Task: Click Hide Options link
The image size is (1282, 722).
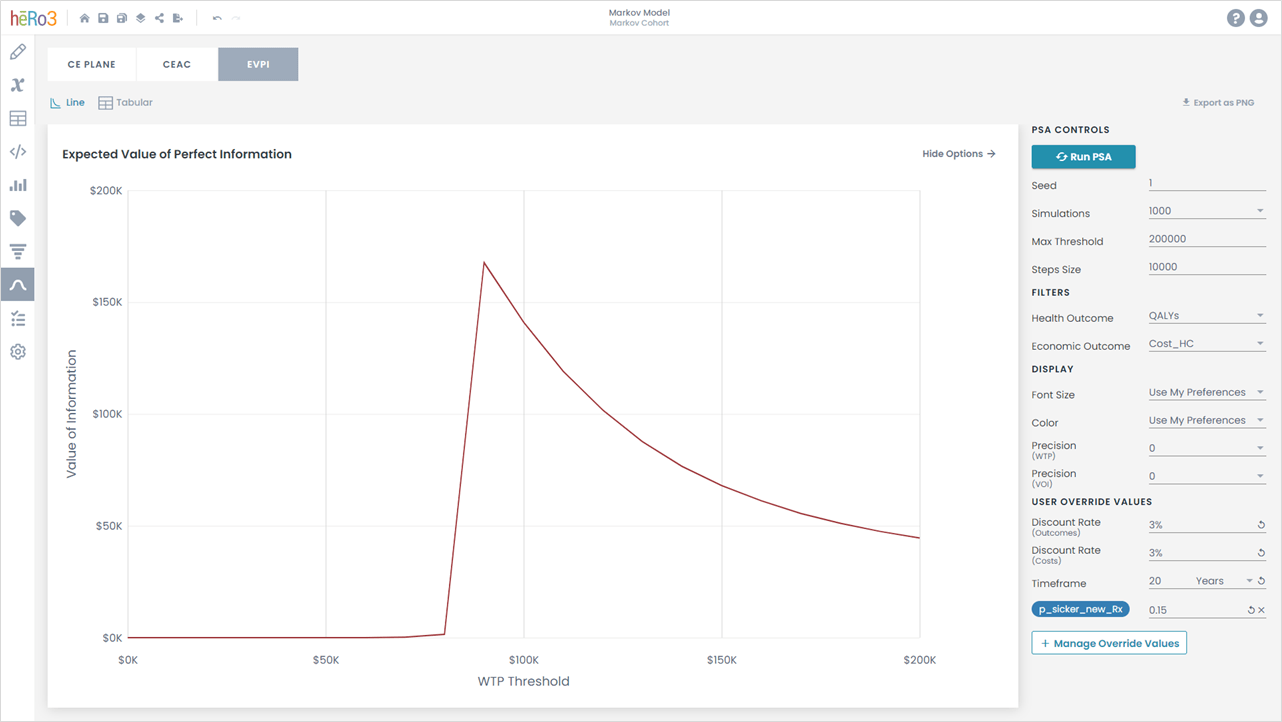Action: point(959,154)
